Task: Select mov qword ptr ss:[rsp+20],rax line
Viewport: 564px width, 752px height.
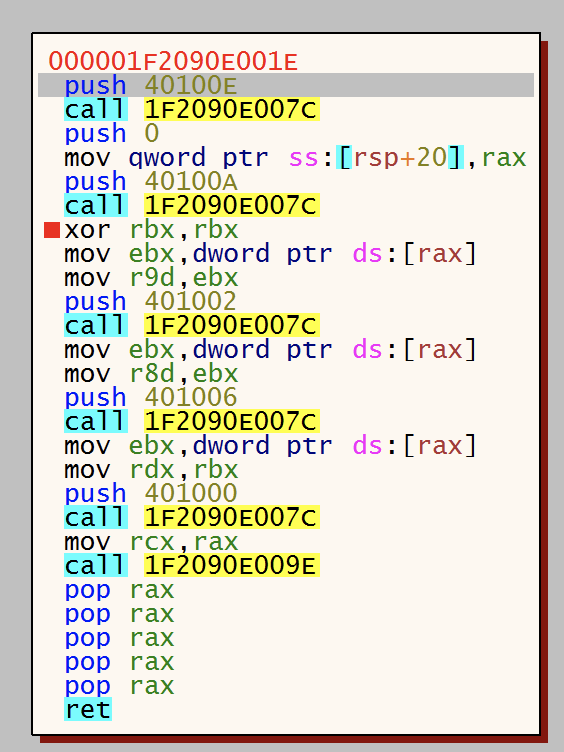Action: click(x=295, y=157)
